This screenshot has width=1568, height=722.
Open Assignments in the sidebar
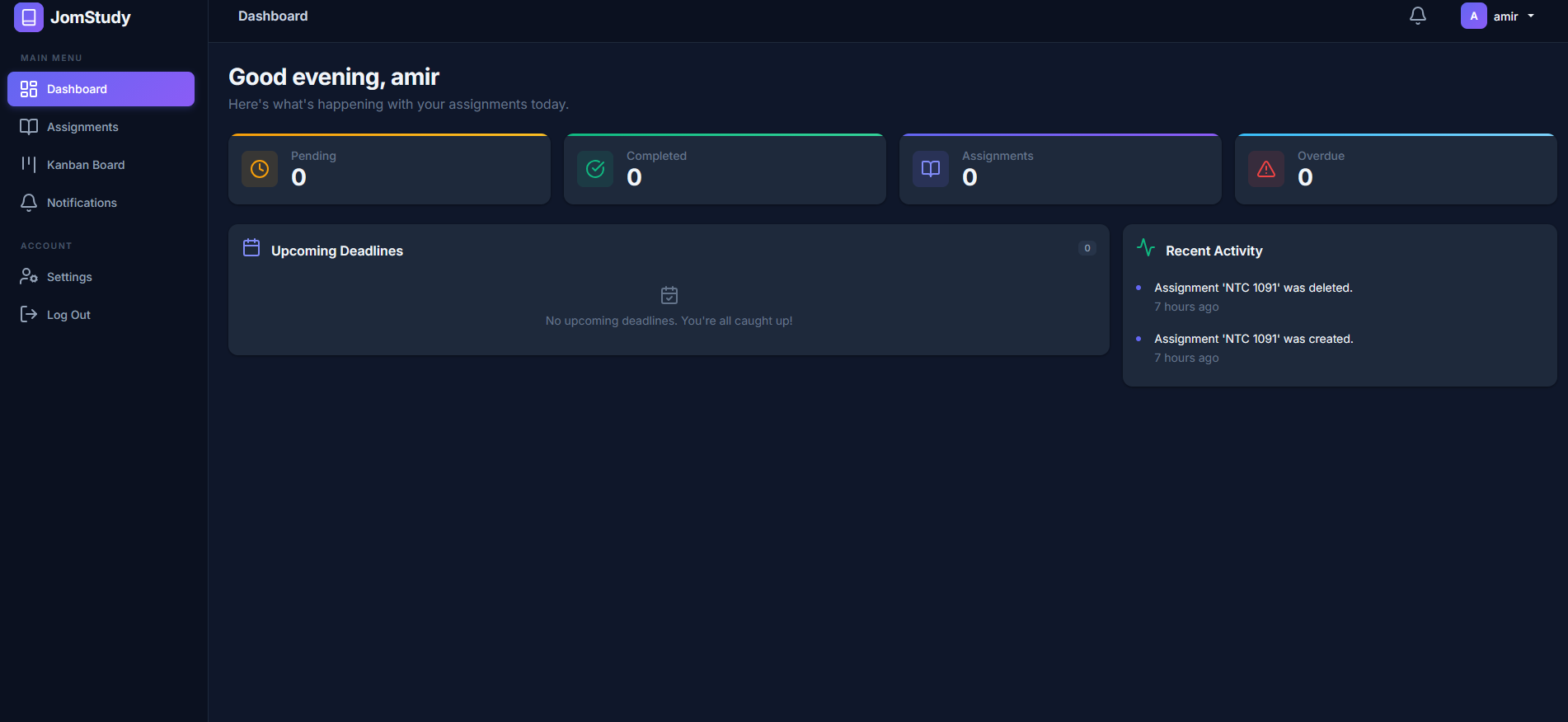(x=101, y=127)
